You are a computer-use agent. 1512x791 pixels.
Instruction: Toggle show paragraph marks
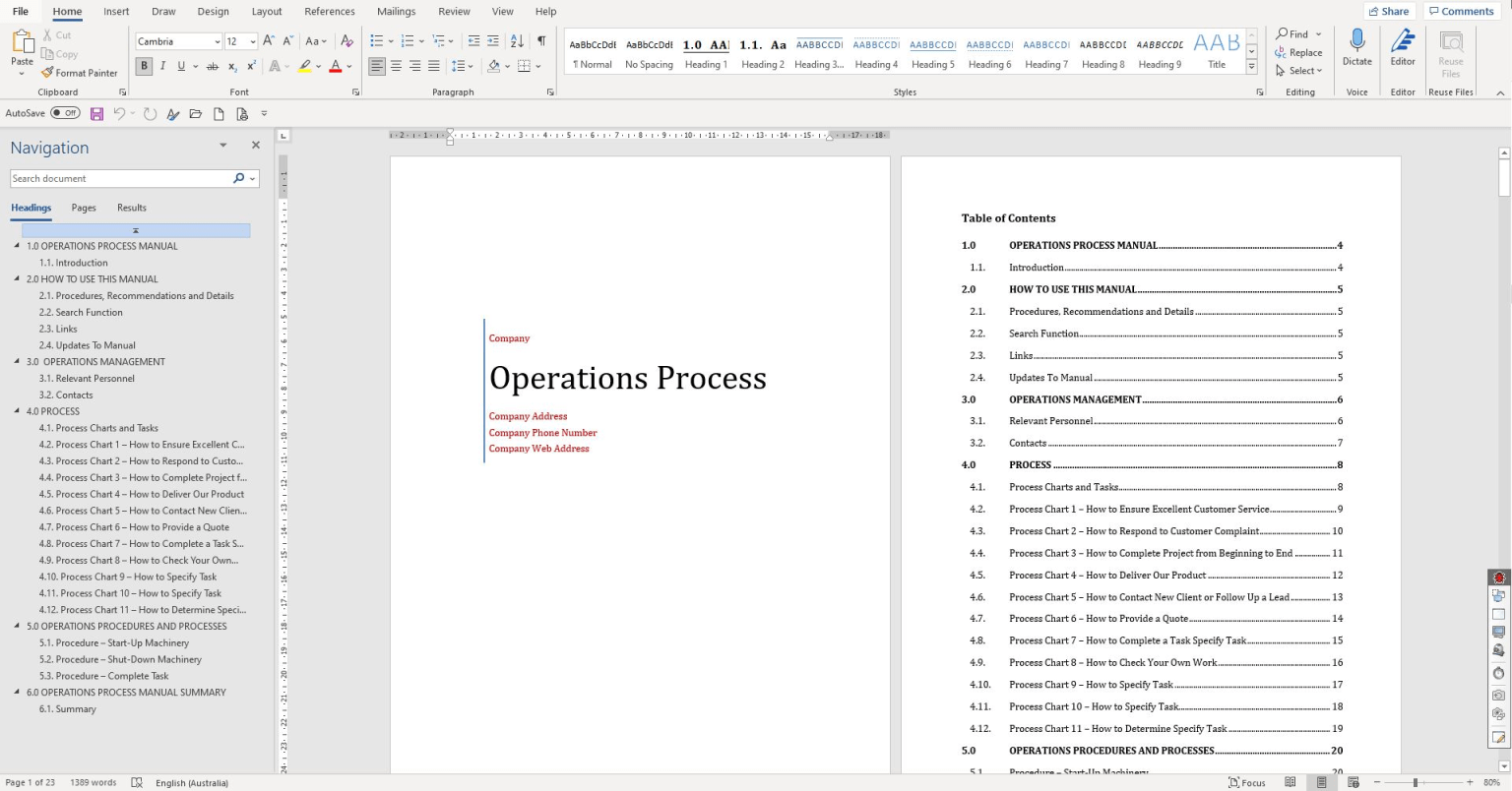541,41
